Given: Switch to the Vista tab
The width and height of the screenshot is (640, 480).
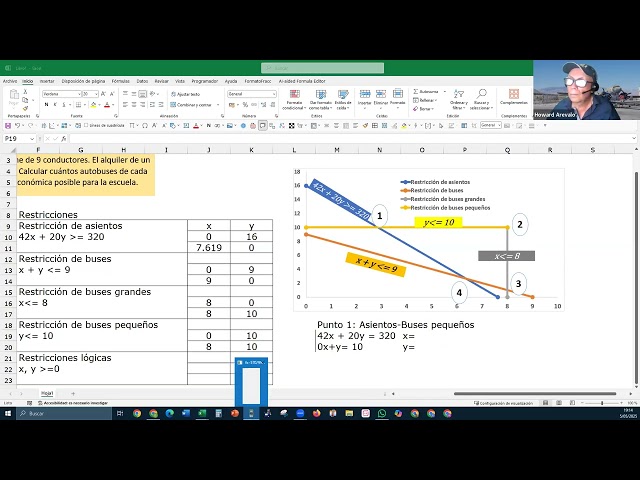Looking at the screenshot, I should pos(180,81).
